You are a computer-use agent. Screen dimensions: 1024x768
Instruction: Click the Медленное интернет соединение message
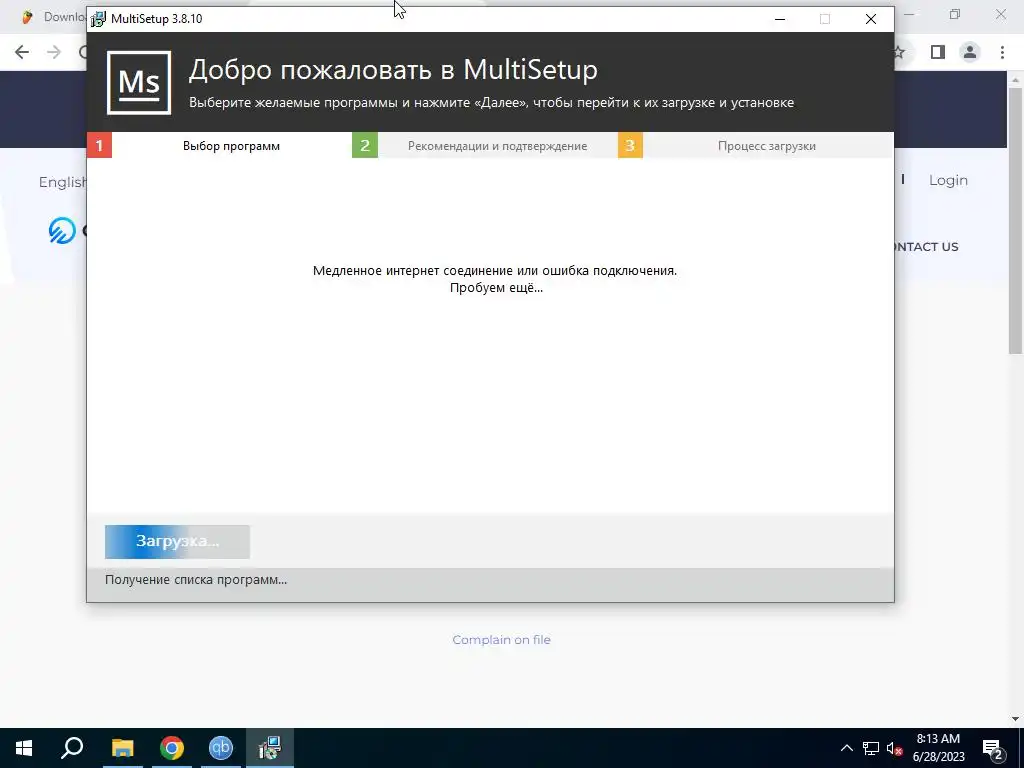pos(495,270)
